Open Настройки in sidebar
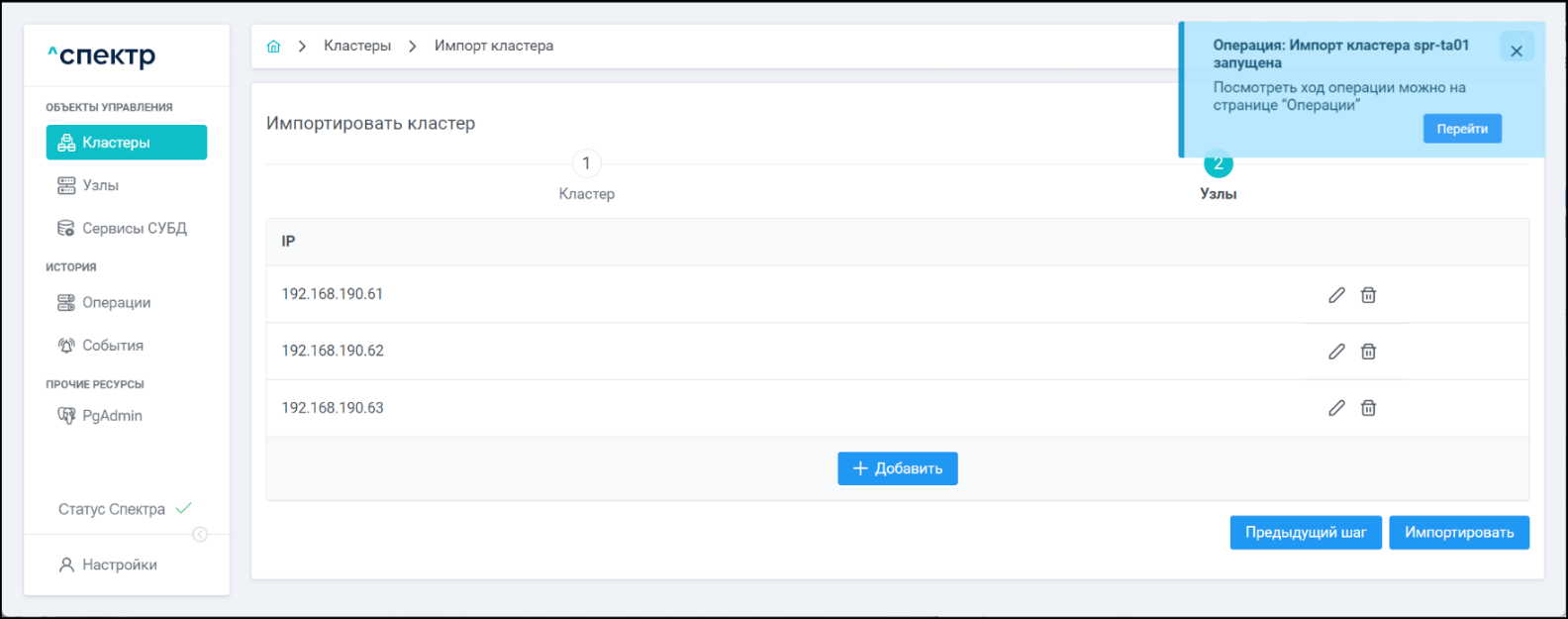The width and height of the screenshot is (1568, 619). click(119, 565)
